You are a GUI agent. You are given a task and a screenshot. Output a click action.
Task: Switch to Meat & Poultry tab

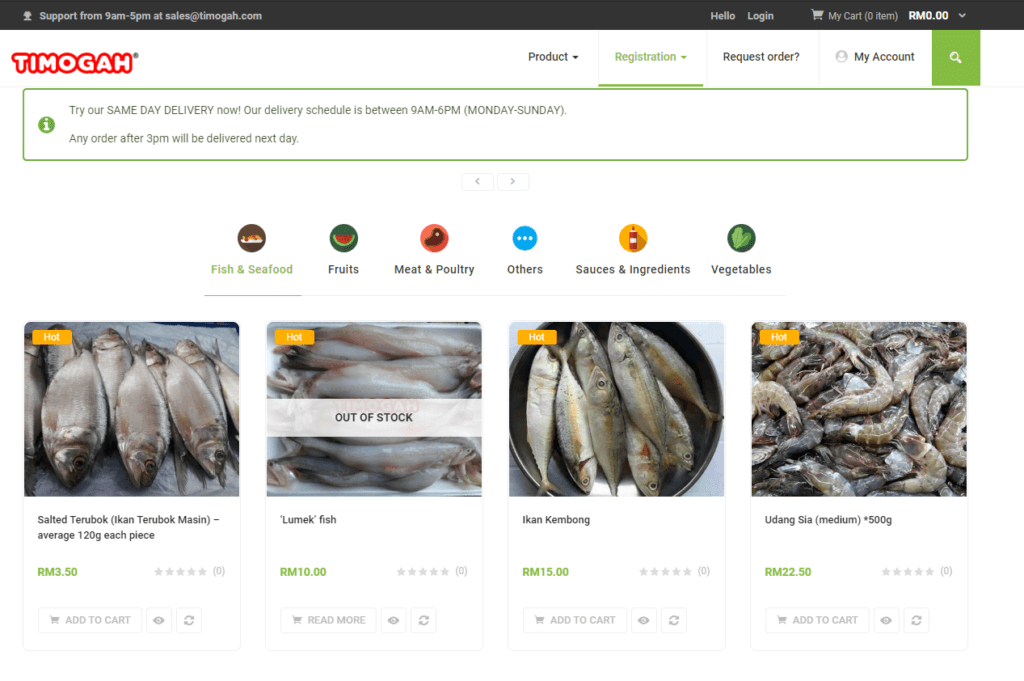(434, 269)
